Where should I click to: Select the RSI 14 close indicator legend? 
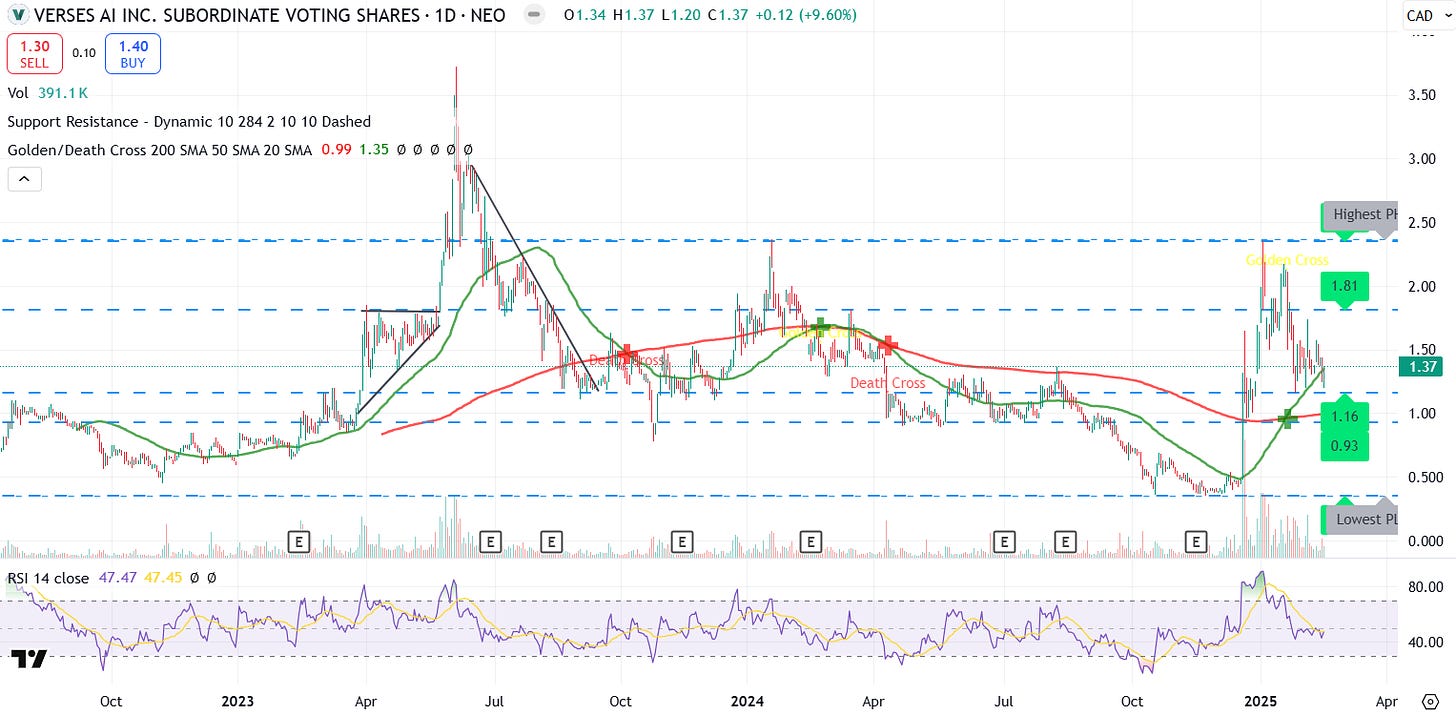[49, 578]
